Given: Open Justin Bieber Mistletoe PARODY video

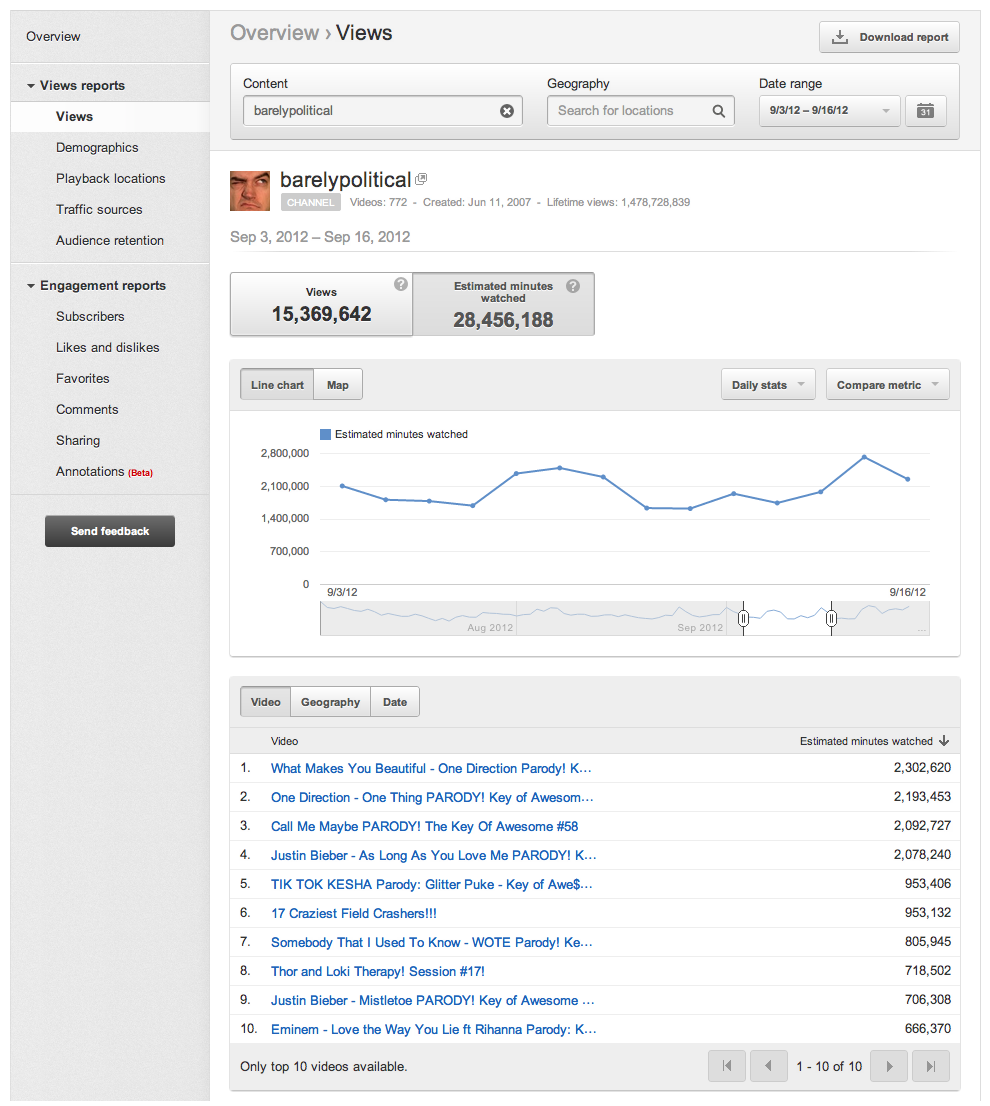Looking at the screenshot, I should pyautogui.click(x=433, y=1000).
